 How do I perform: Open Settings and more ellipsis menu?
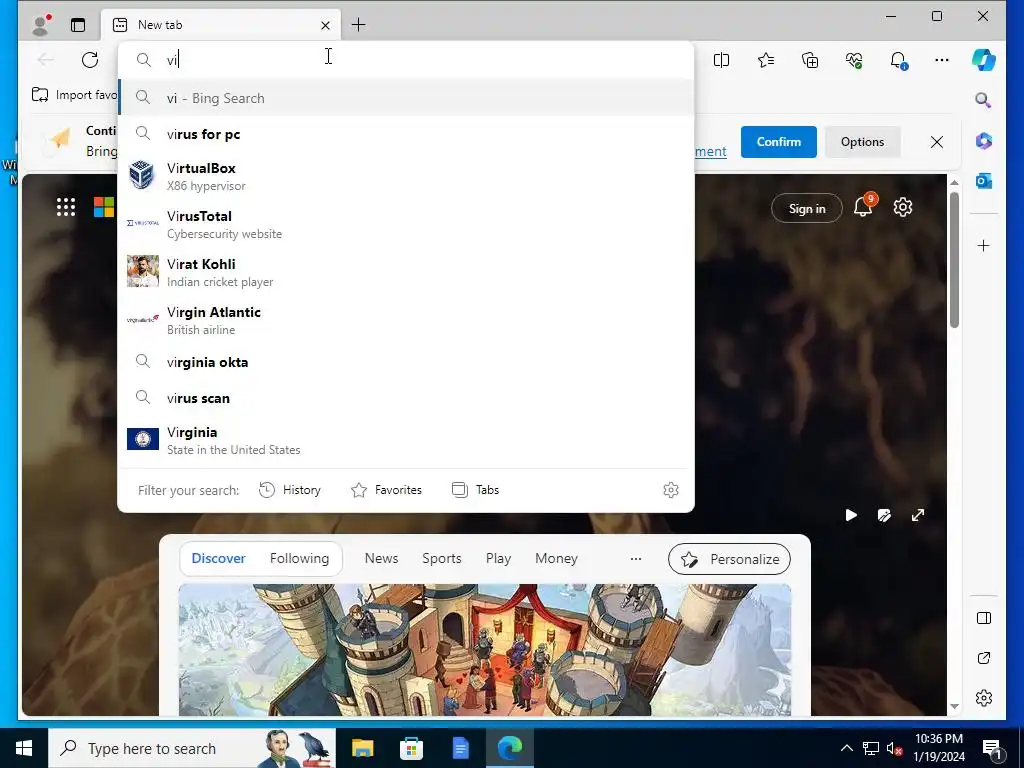pyautogui.click(x=942, y=60)
